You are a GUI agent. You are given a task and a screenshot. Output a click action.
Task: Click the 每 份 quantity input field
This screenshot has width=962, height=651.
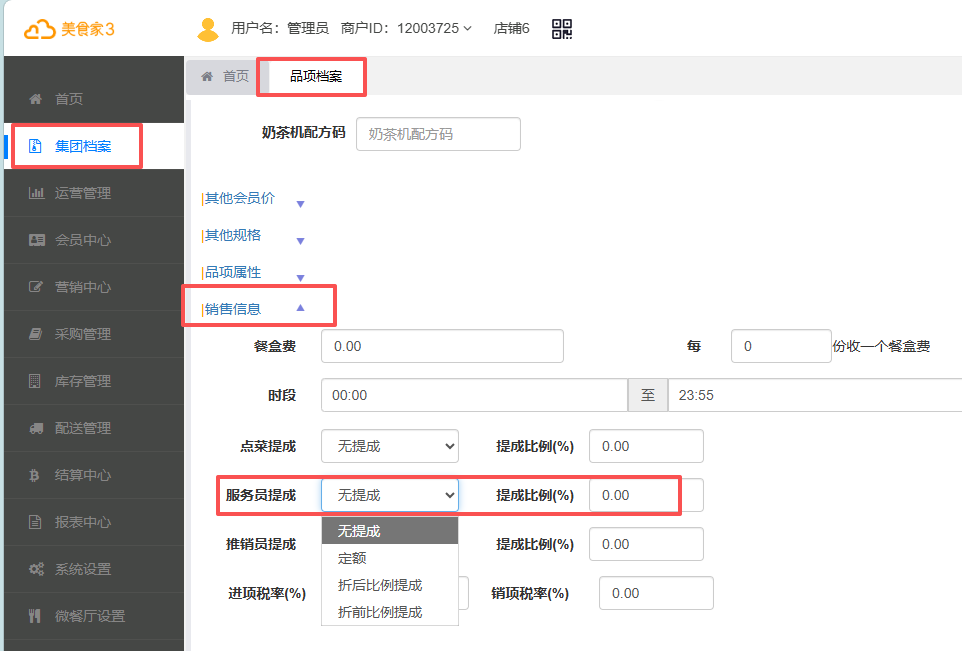tap(781, 346)
